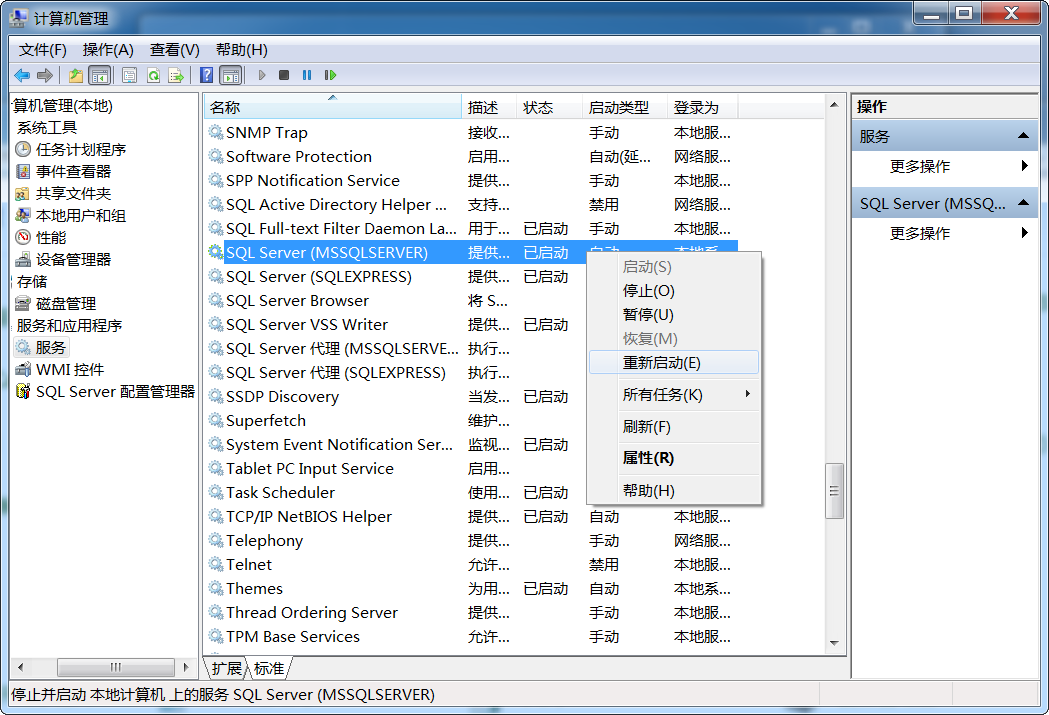
Task: Select 共享文件夹 in the tree
Action: point(74,194)
